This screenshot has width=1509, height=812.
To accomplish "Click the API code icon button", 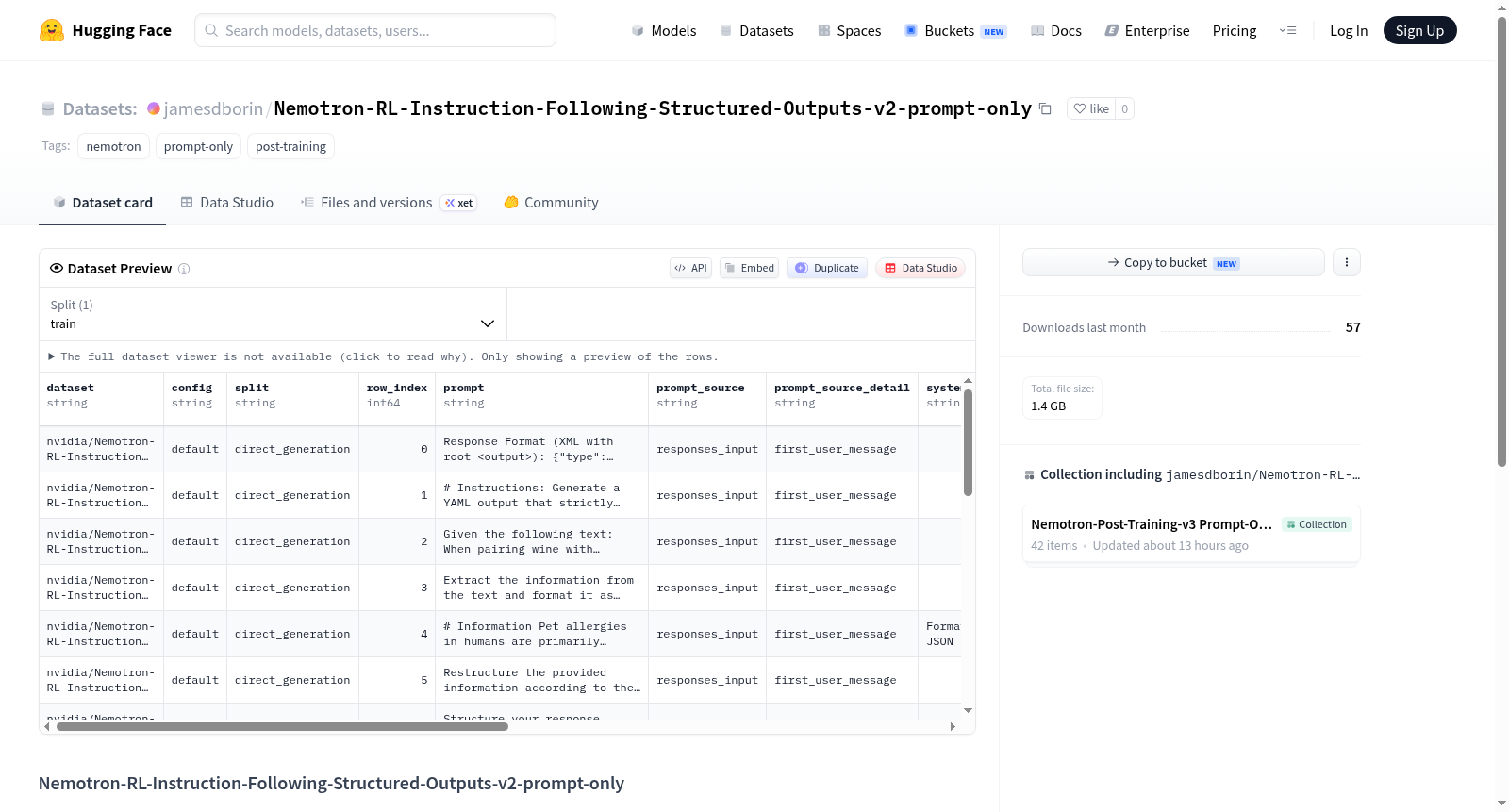I will pyautogui.click(x=690, y=268).
